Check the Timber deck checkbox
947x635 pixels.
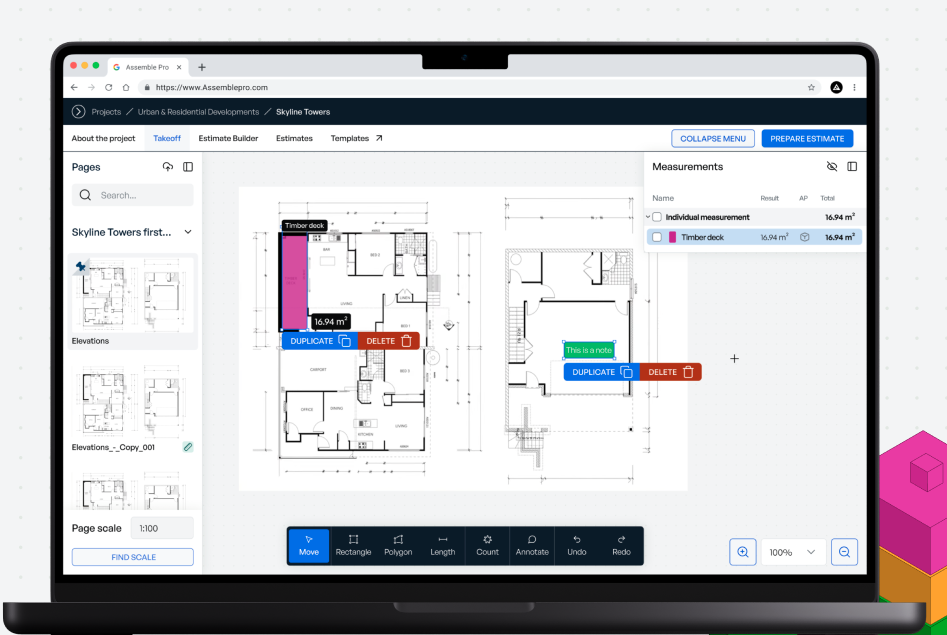coord(657,237)
